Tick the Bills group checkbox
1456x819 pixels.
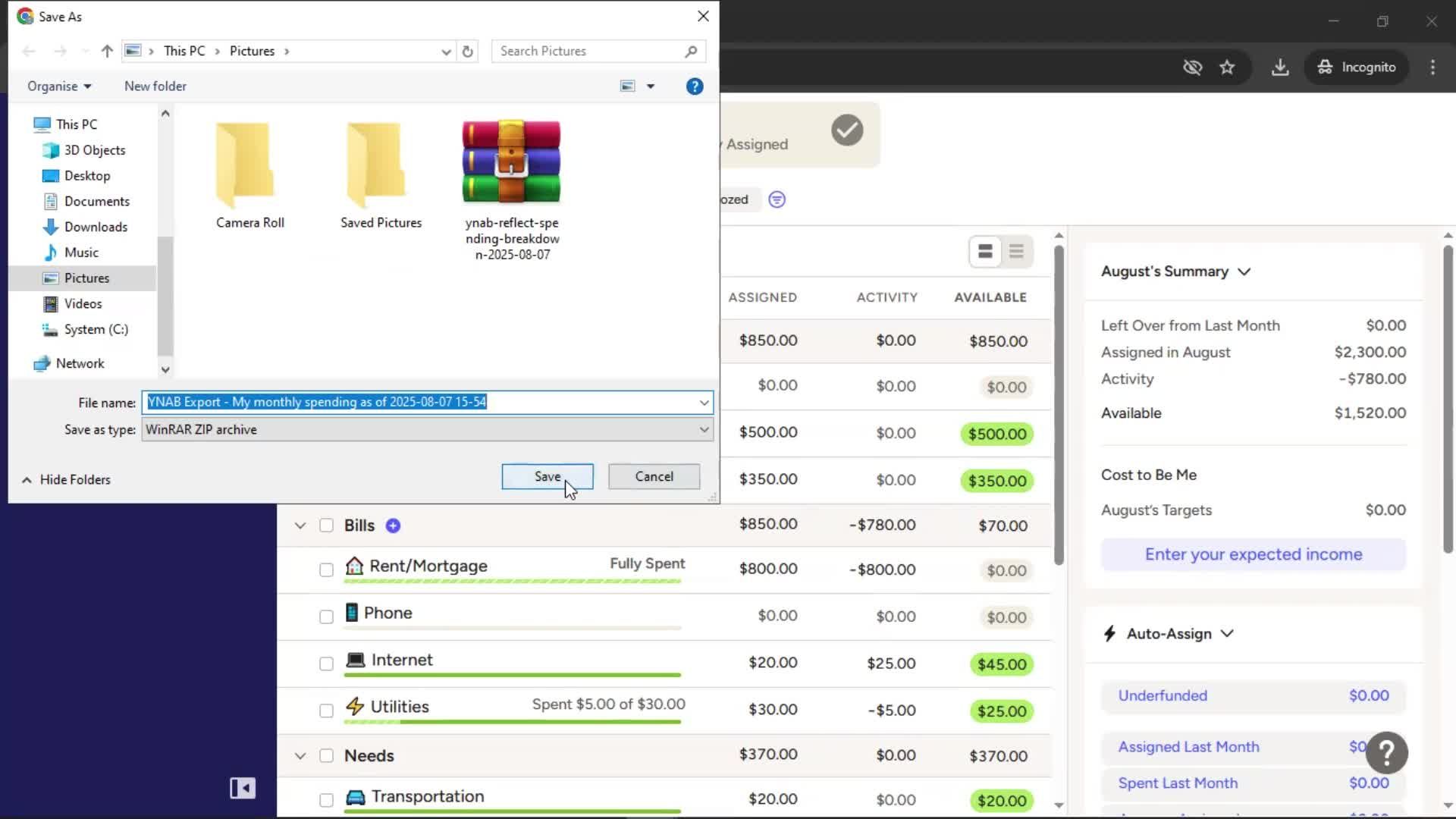pos(326,526)
